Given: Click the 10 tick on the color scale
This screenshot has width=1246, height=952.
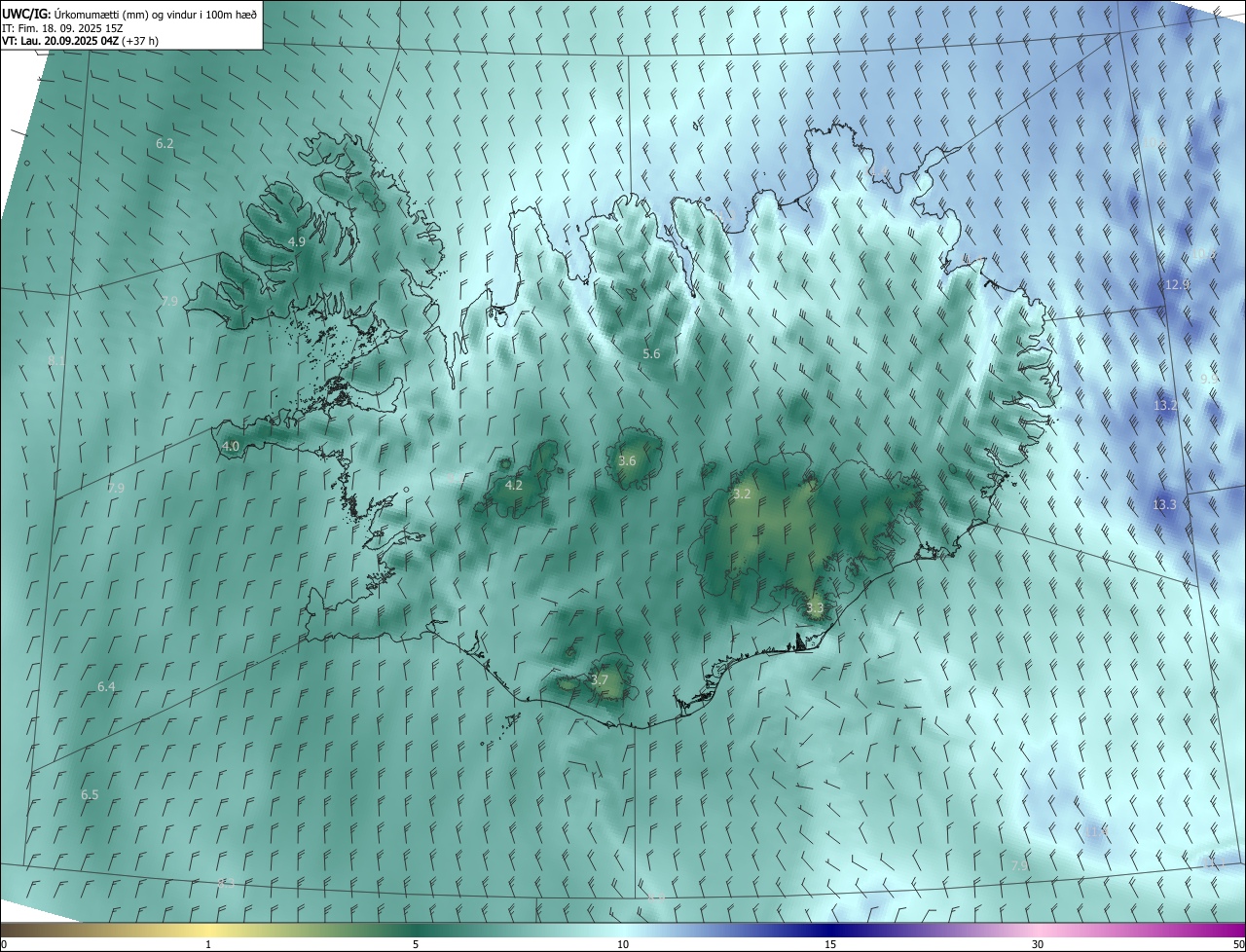Looking at the screenshot, I should tap(623, 945).
